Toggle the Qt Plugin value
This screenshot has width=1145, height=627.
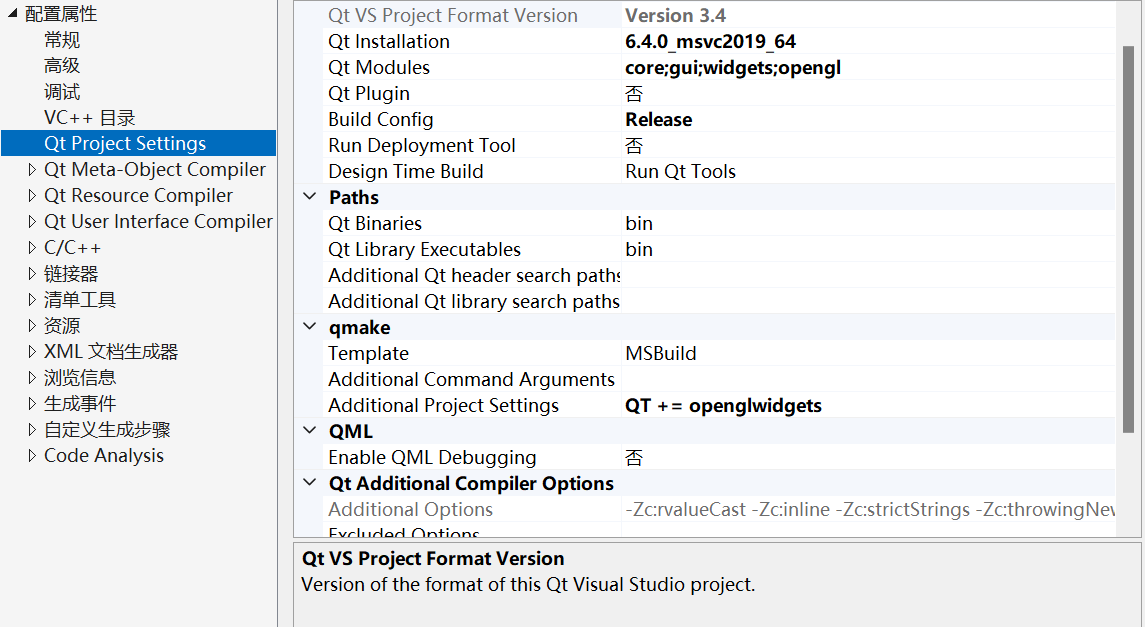tap(868, 93)
